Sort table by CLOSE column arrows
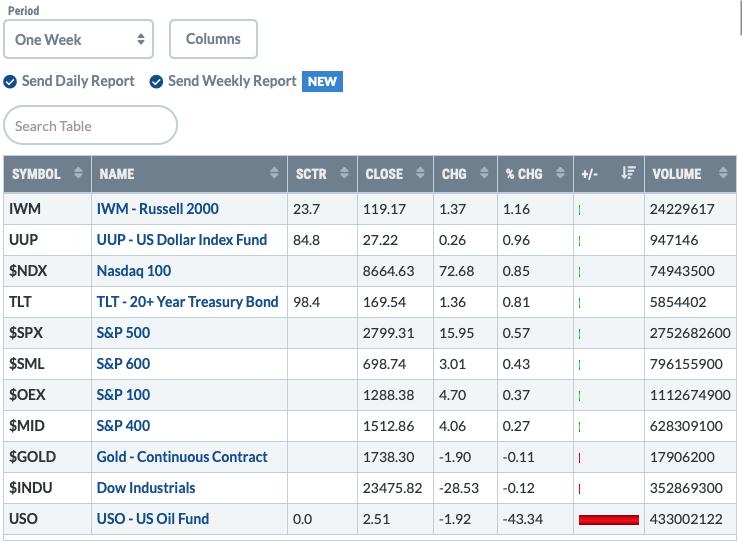Screen dimensions: 742x543 pyautogui.click(x=420, y=173)
